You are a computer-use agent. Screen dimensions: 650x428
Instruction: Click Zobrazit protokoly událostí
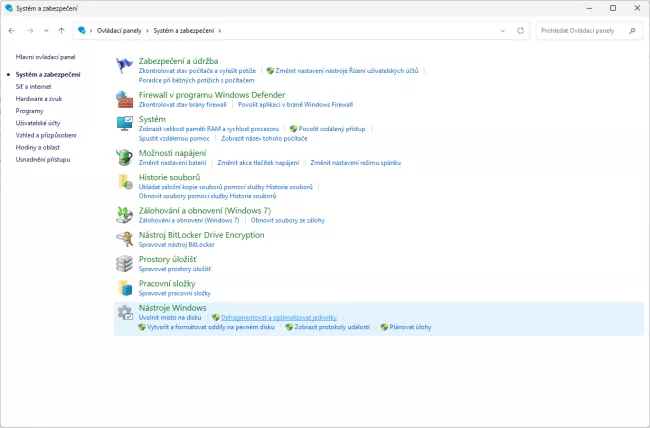coord(332,327)
